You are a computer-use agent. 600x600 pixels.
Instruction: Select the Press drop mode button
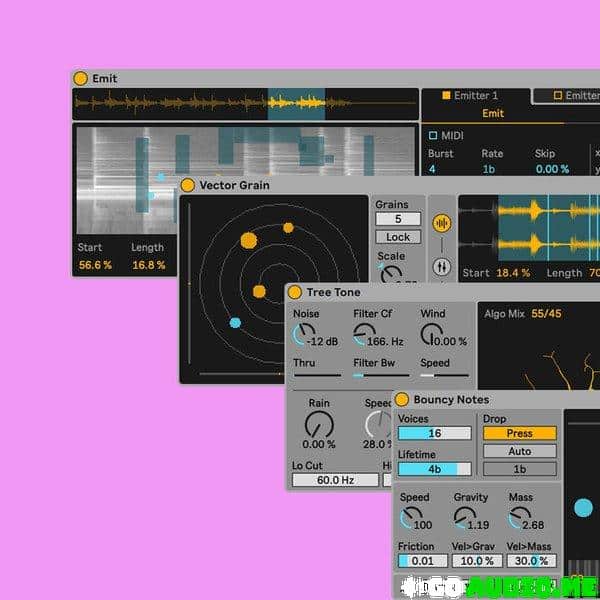coord(520,433)
